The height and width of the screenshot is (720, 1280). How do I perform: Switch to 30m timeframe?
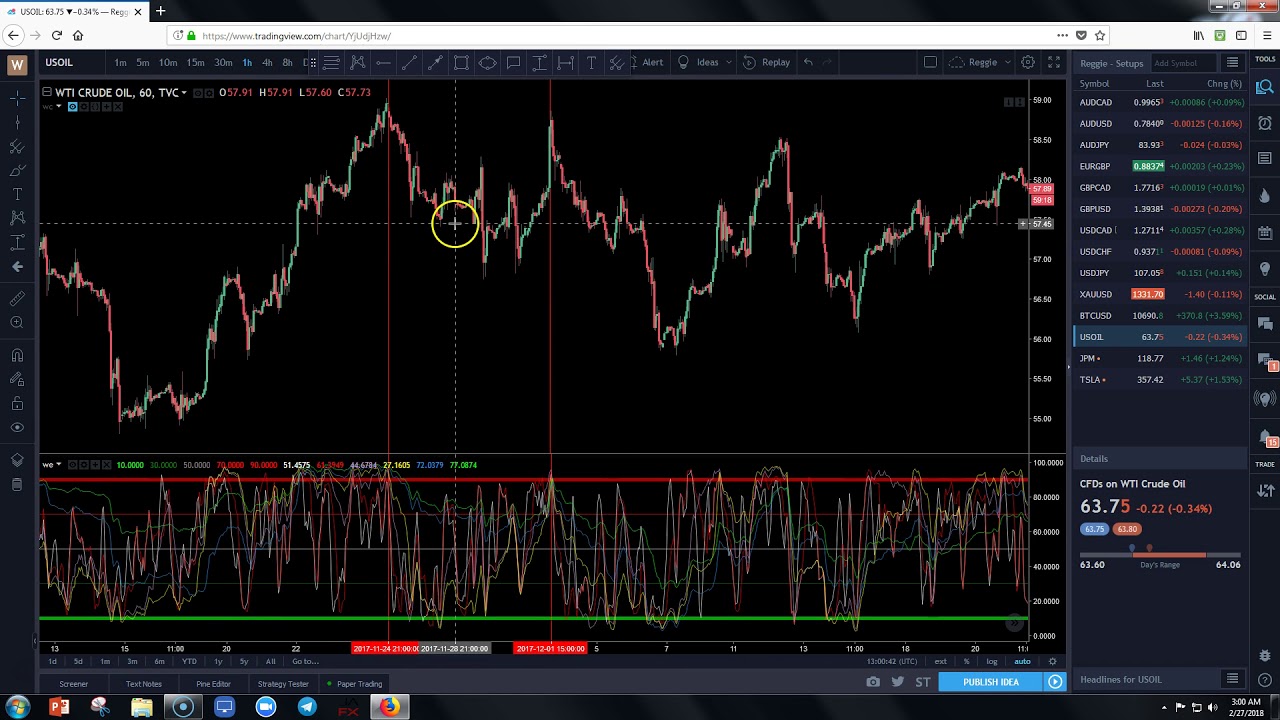pos(223,62)
